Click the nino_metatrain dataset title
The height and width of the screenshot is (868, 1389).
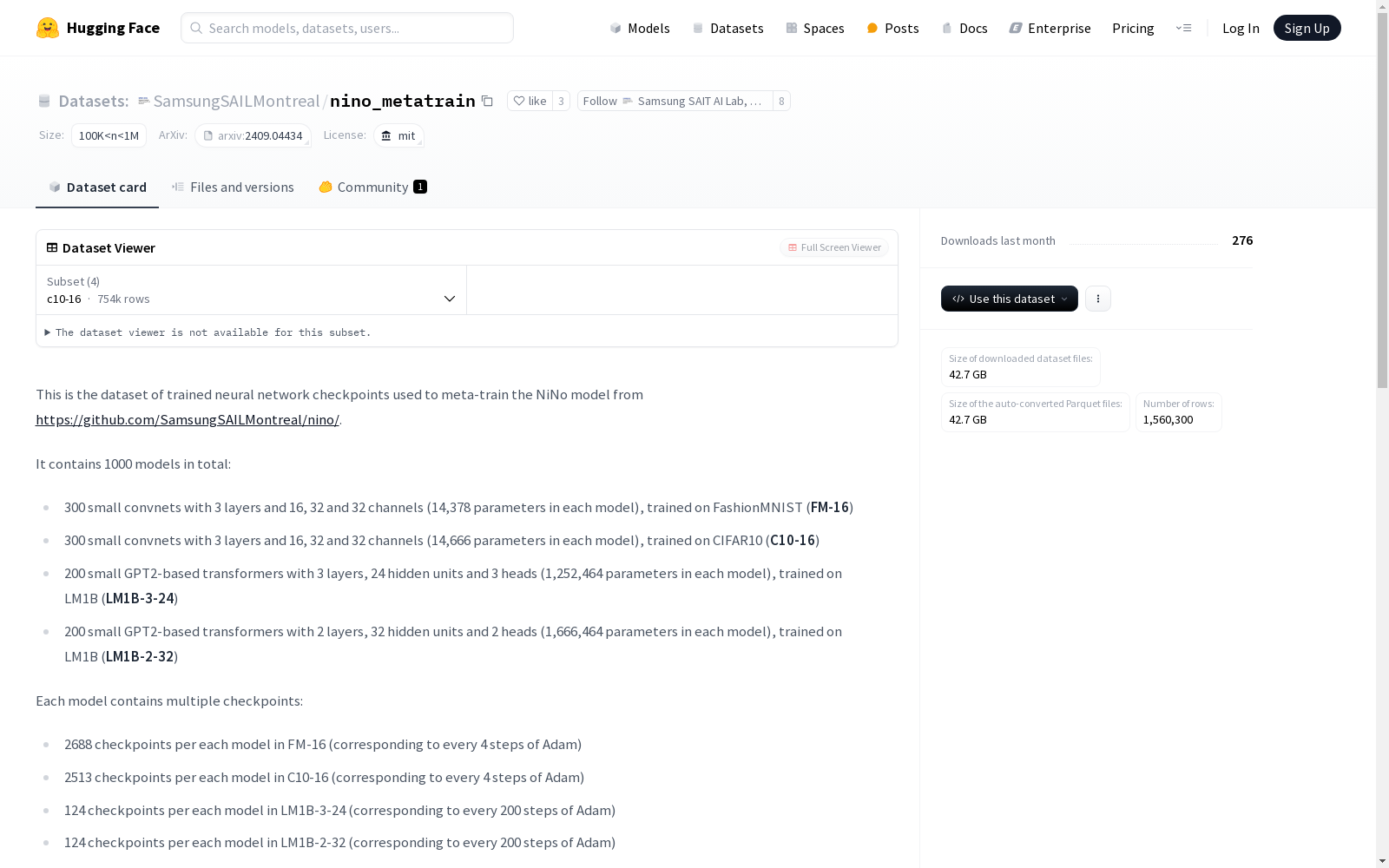[403, 101]
